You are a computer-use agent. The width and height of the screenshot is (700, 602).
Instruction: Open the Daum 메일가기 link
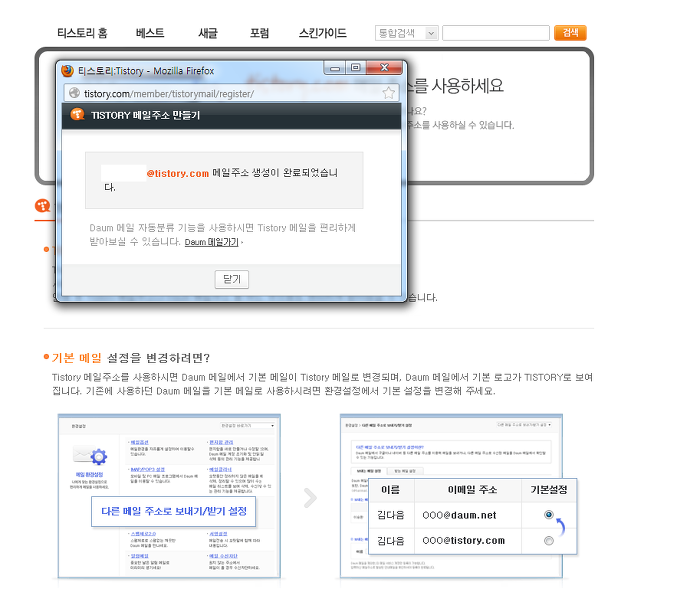point(212,242)
